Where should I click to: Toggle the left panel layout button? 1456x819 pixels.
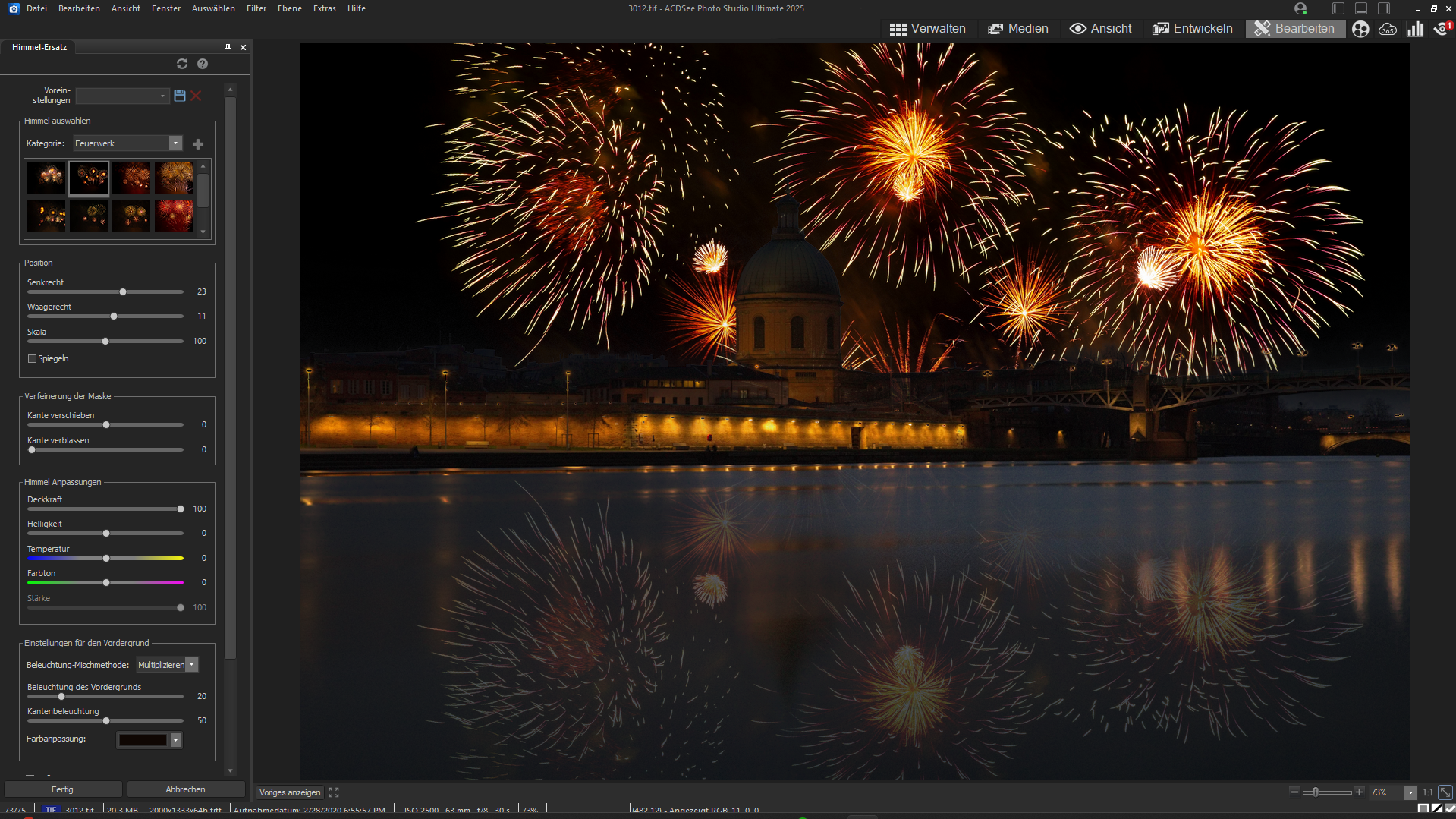(1338, 8)
